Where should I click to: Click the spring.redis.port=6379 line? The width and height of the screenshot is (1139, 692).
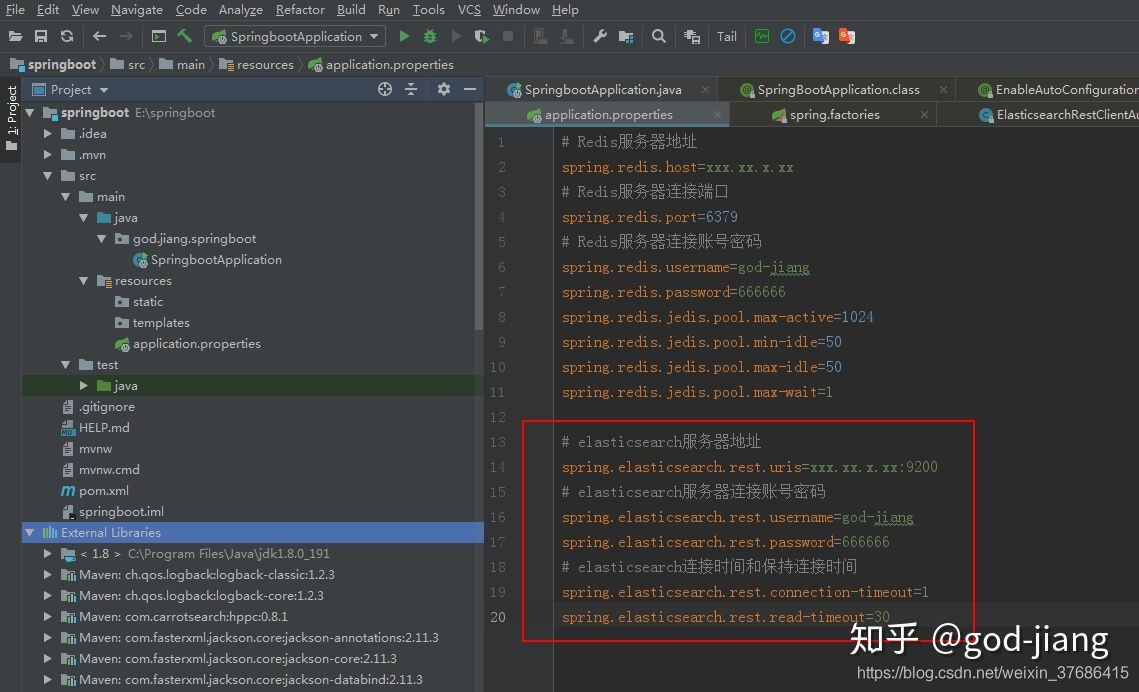click(649, 217)
